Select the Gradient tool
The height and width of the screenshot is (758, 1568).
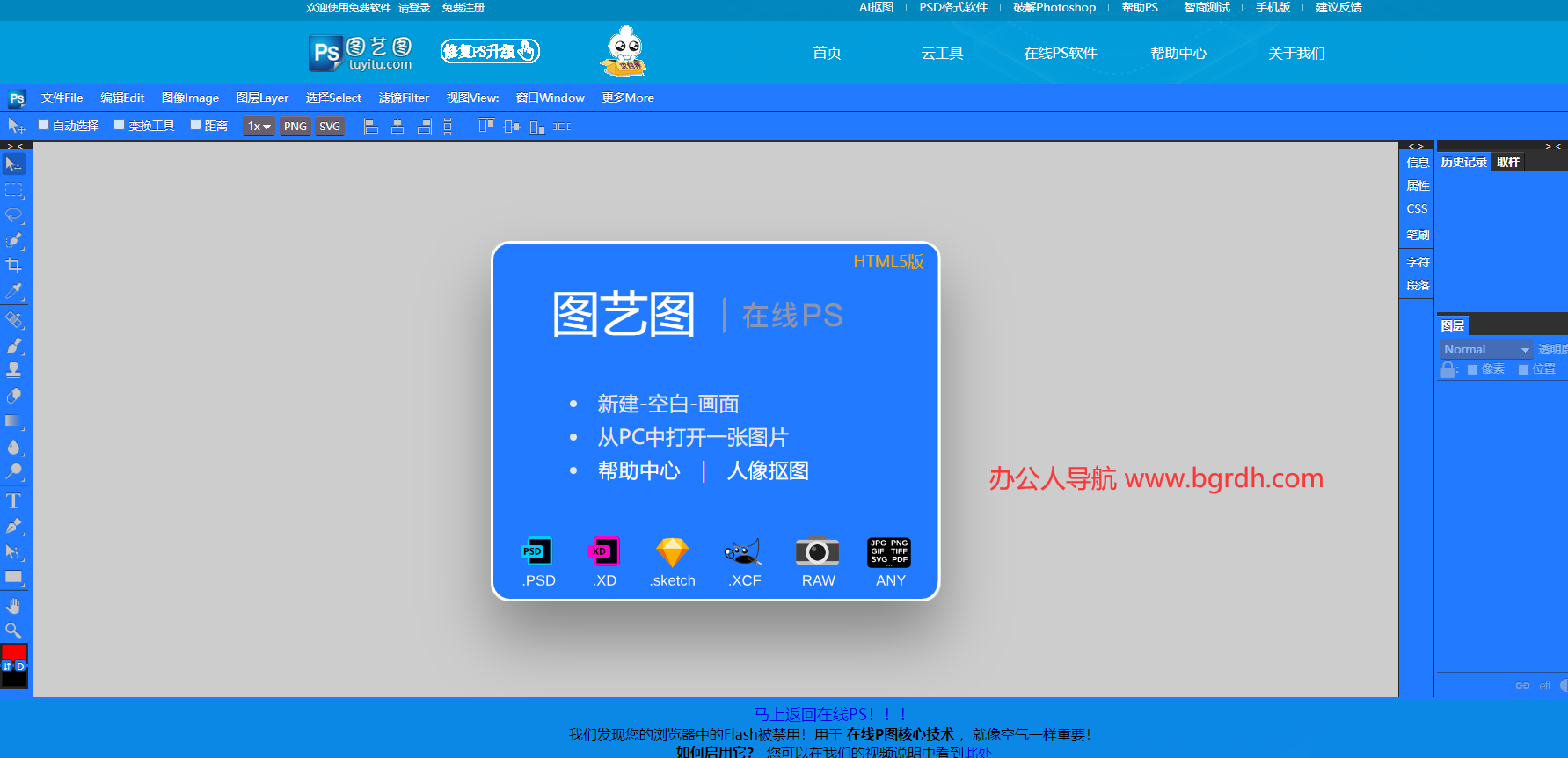click(x=14, y=421)
